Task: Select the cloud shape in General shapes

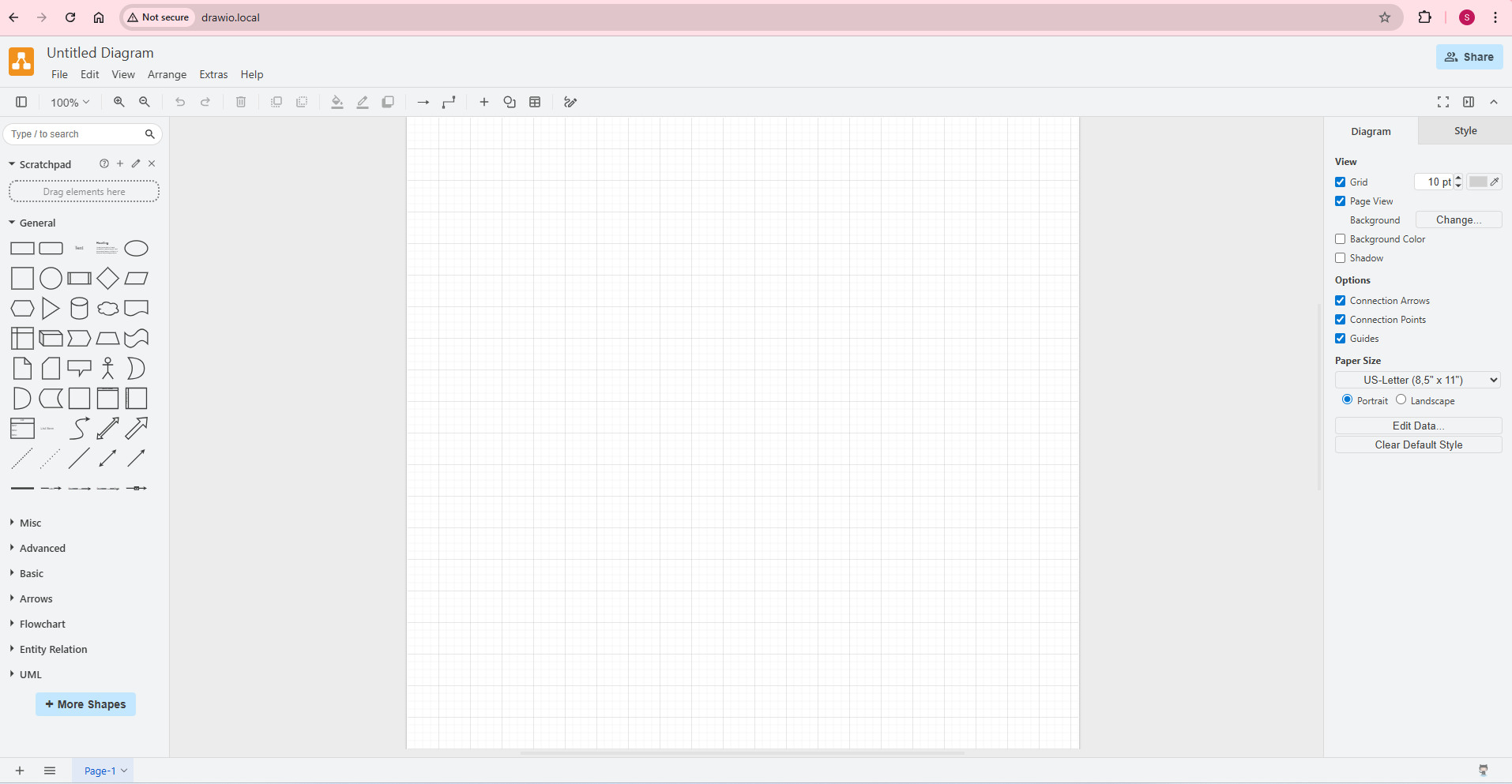Action: pyautogui.click(x=107, y=308)
